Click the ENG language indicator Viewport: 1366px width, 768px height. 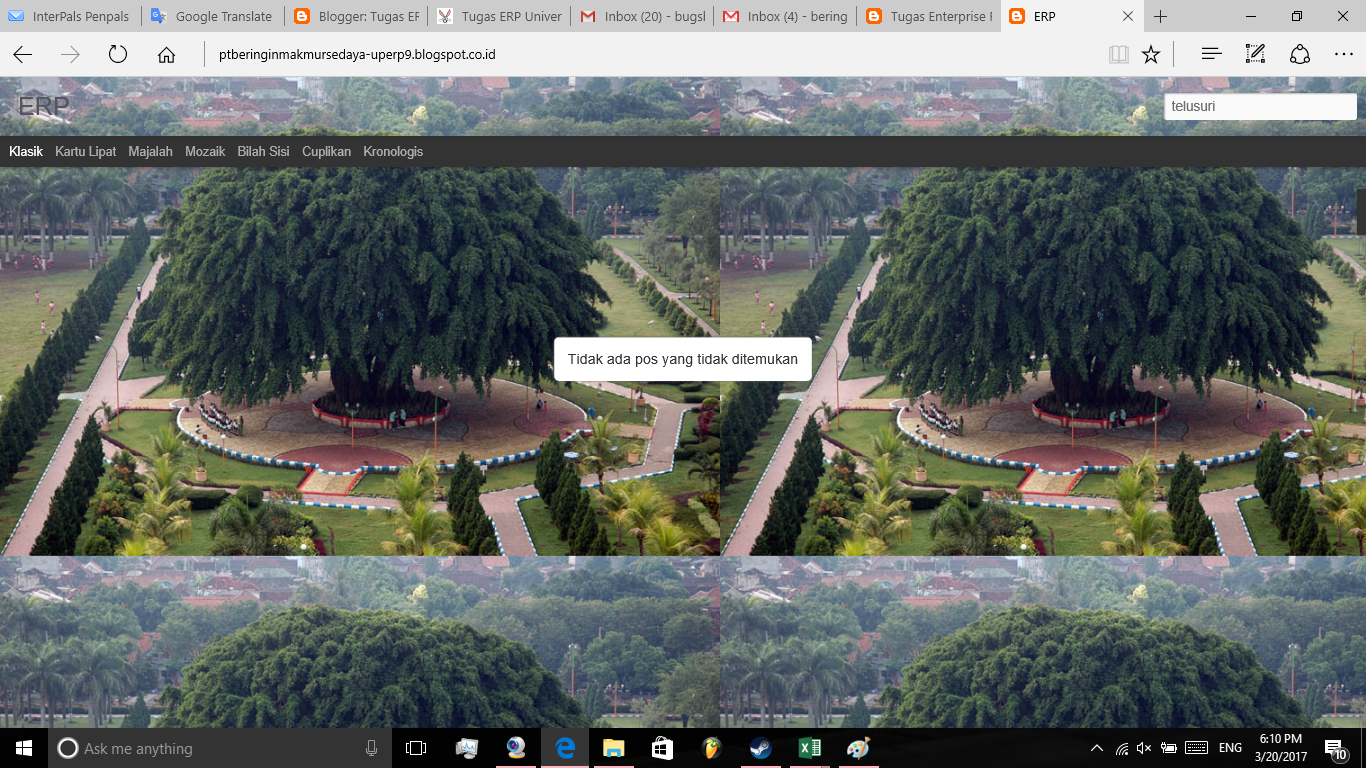pyautogui.click(x=1230, y=748)
